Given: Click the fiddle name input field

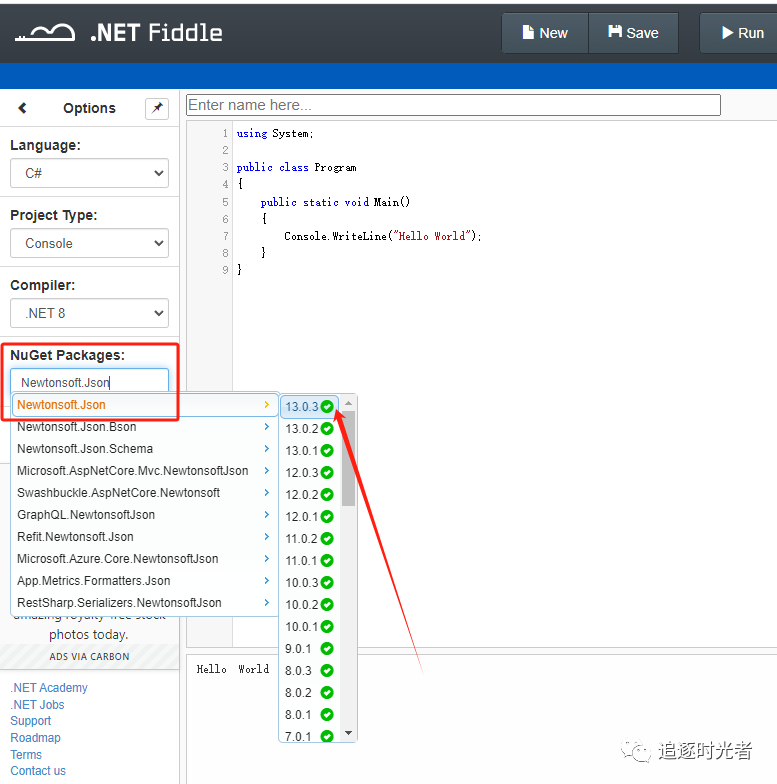Looking at the screenshot, I should tap(454, 105).
